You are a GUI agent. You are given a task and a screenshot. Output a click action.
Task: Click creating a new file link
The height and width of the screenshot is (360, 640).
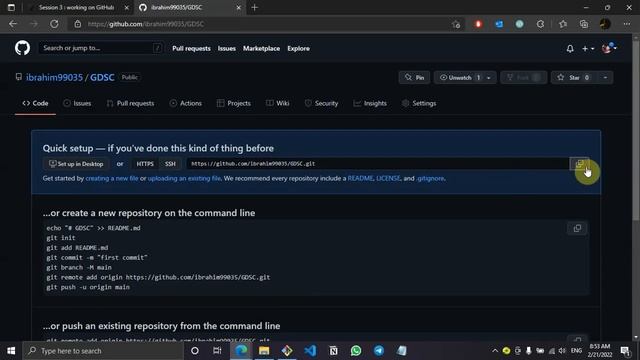[112, 178]
